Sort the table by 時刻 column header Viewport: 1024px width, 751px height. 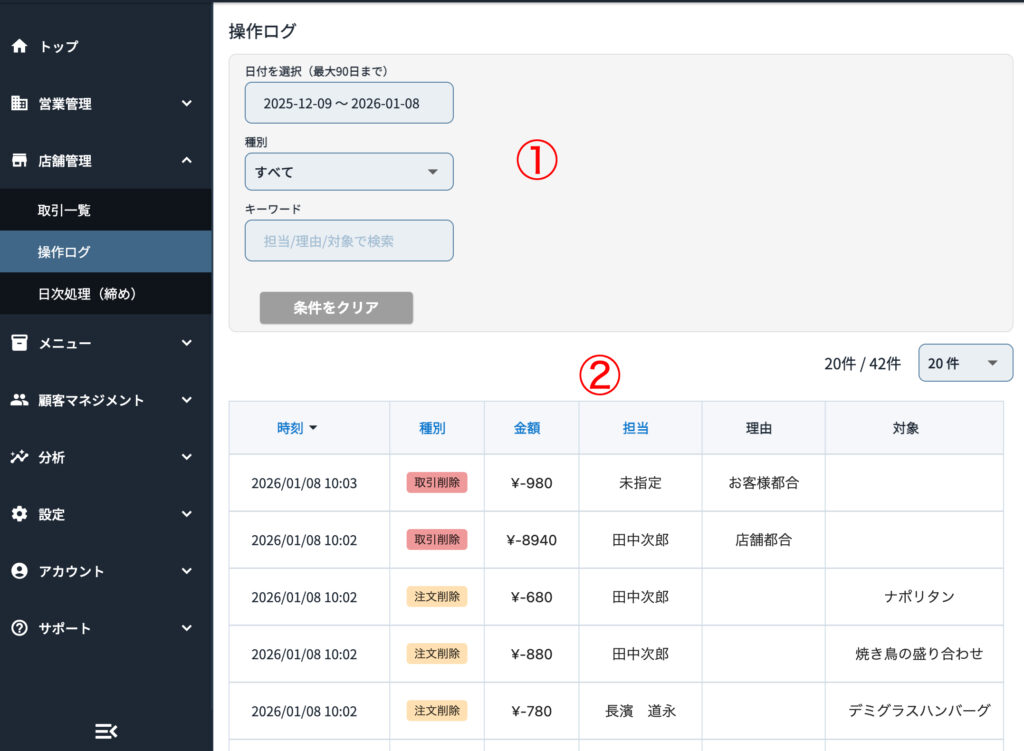pos(296,428)
